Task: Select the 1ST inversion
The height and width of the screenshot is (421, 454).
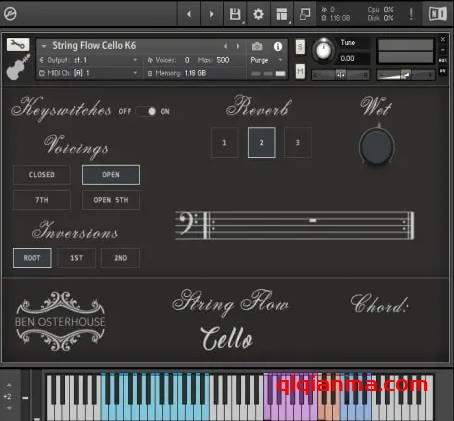Action: [76, 258]
